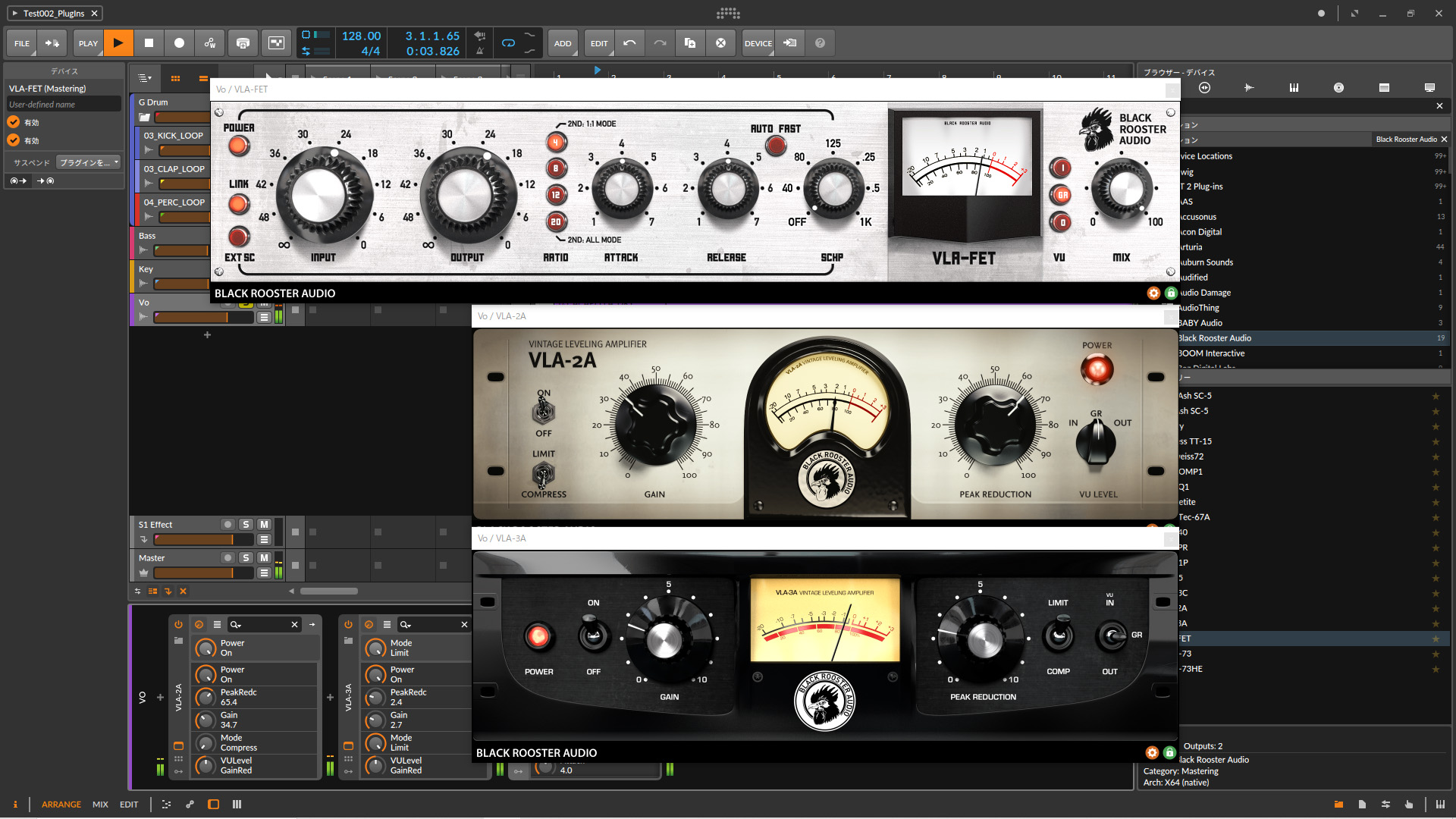Image resolution: width=1456 pixels, height=819 pixels.
Task: Open the track list view options dropdown
Action: click(x=144, y=78)
